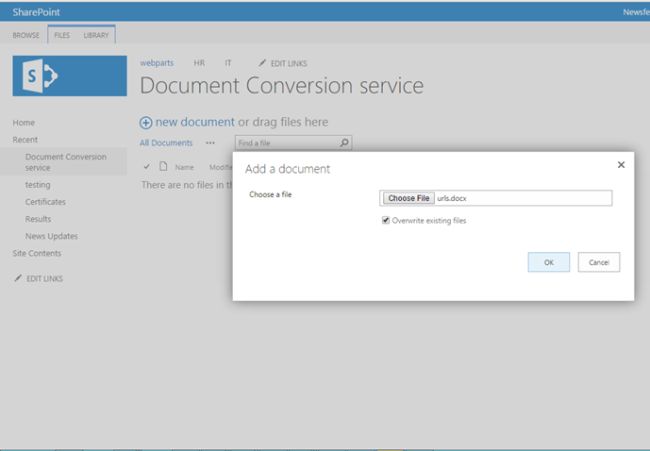Open the testing sidebar link
The image size is (650, 451).
click(38, 185)
